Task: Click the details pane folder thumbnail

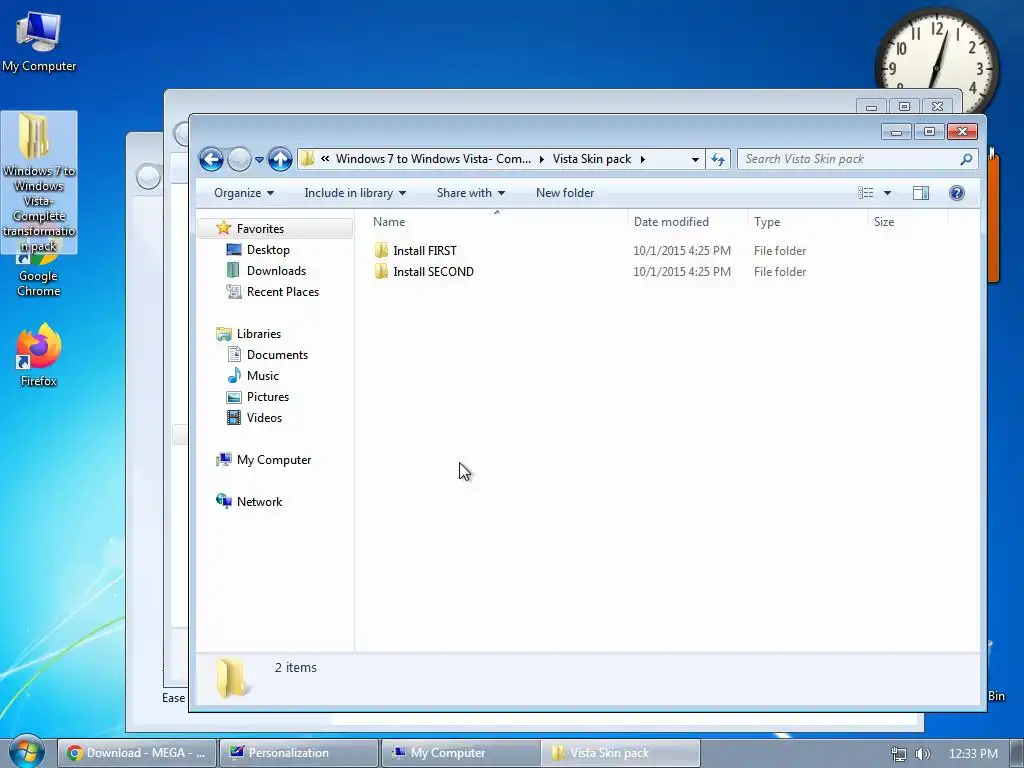Action: pos(231,678)
